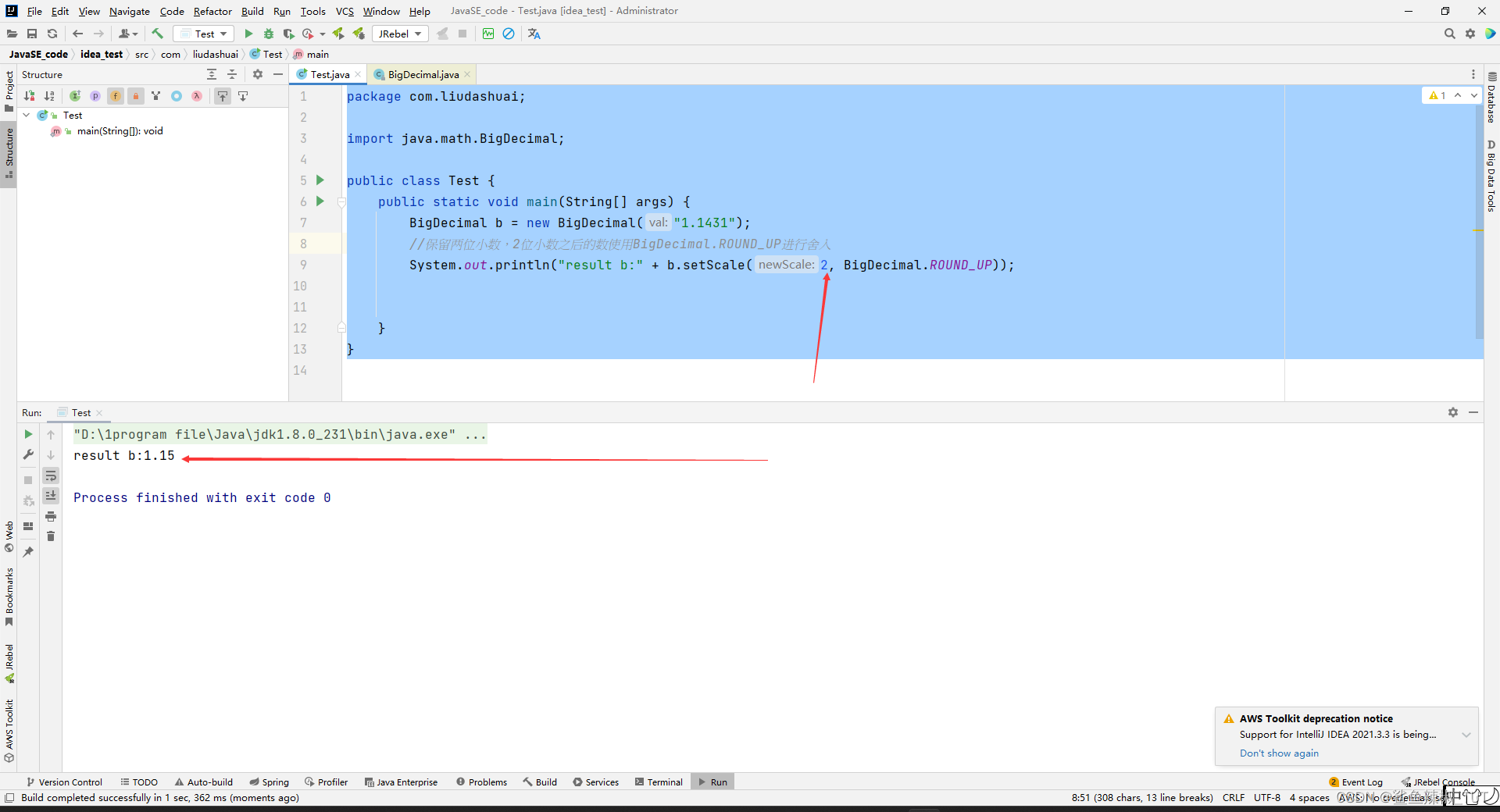Toggle show lambdas filter
Image resolution: width=1500 pixels, height=812 pixels.
tap(197, 96)
